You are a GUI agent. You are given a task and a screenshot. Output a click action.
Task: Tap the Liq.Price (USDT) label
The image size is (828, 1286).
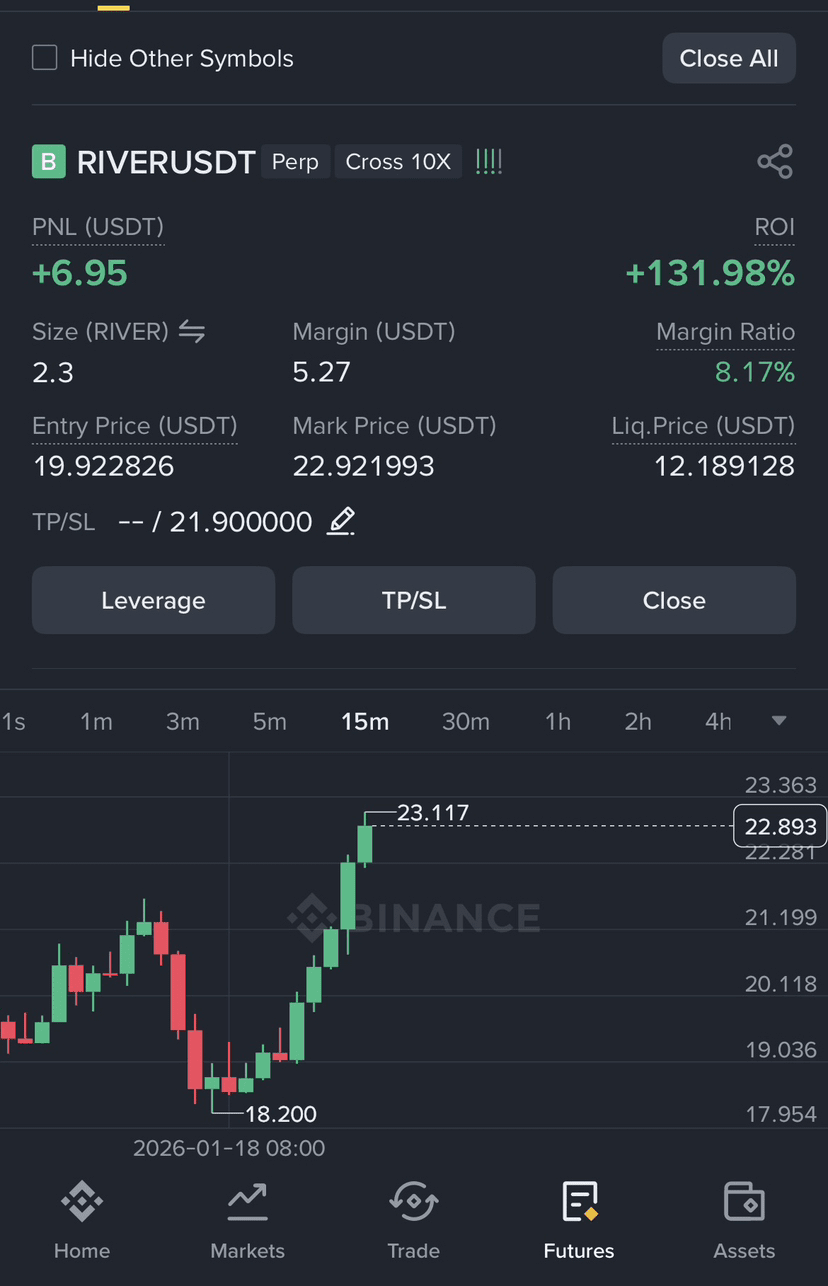(x=703, y=426)
